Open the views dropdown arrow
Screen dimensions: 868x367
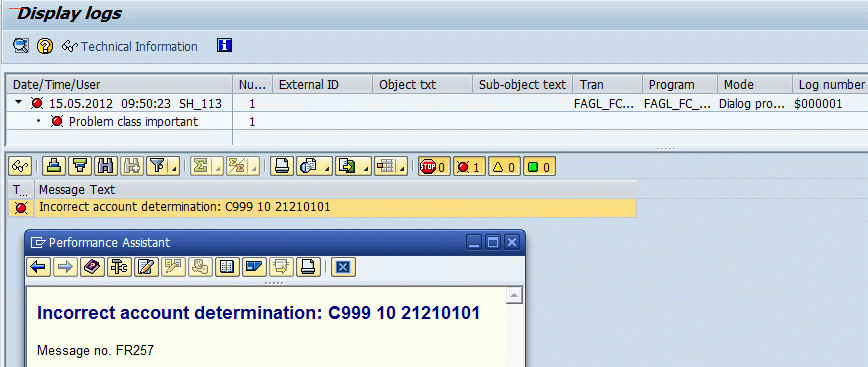pos(326,168)
